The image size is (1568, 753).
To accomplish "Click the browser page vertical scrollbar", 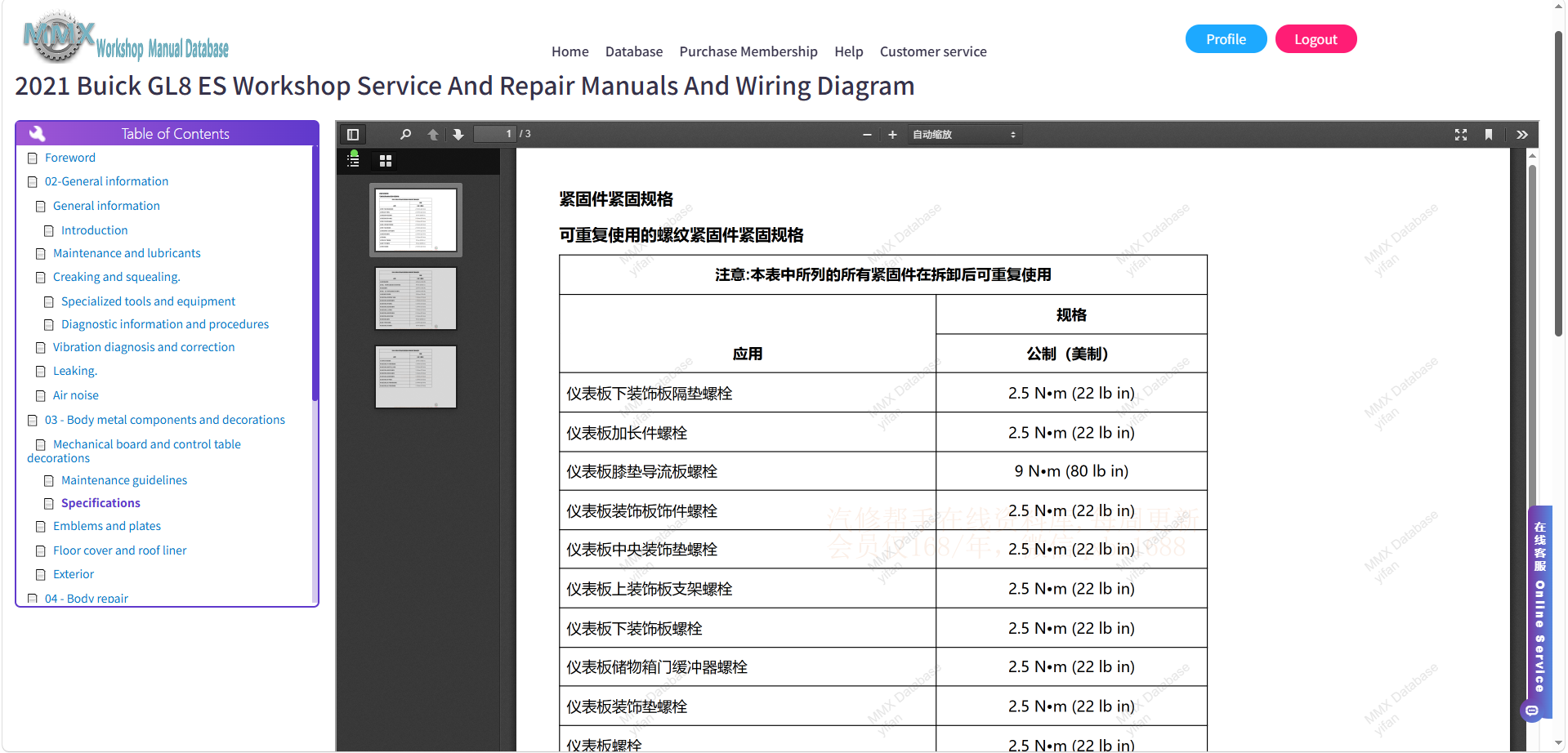I will [1559, 184].
